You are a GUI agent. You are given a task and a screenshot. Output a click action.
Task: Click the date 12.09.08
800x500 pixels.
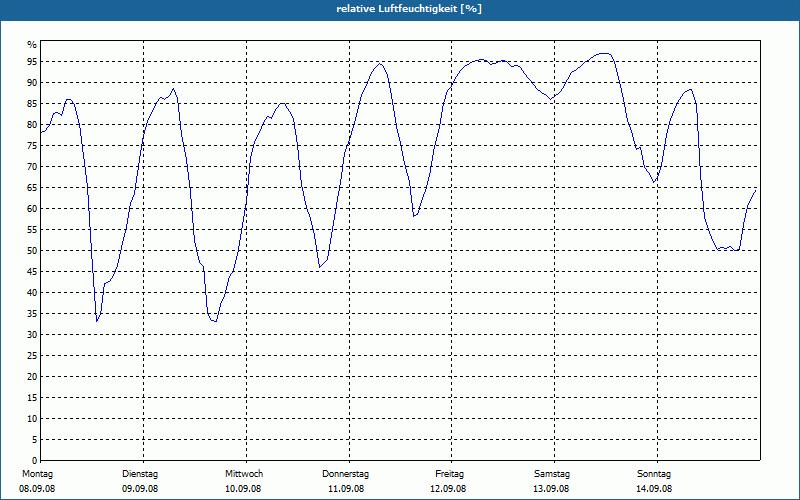point(448,489)
